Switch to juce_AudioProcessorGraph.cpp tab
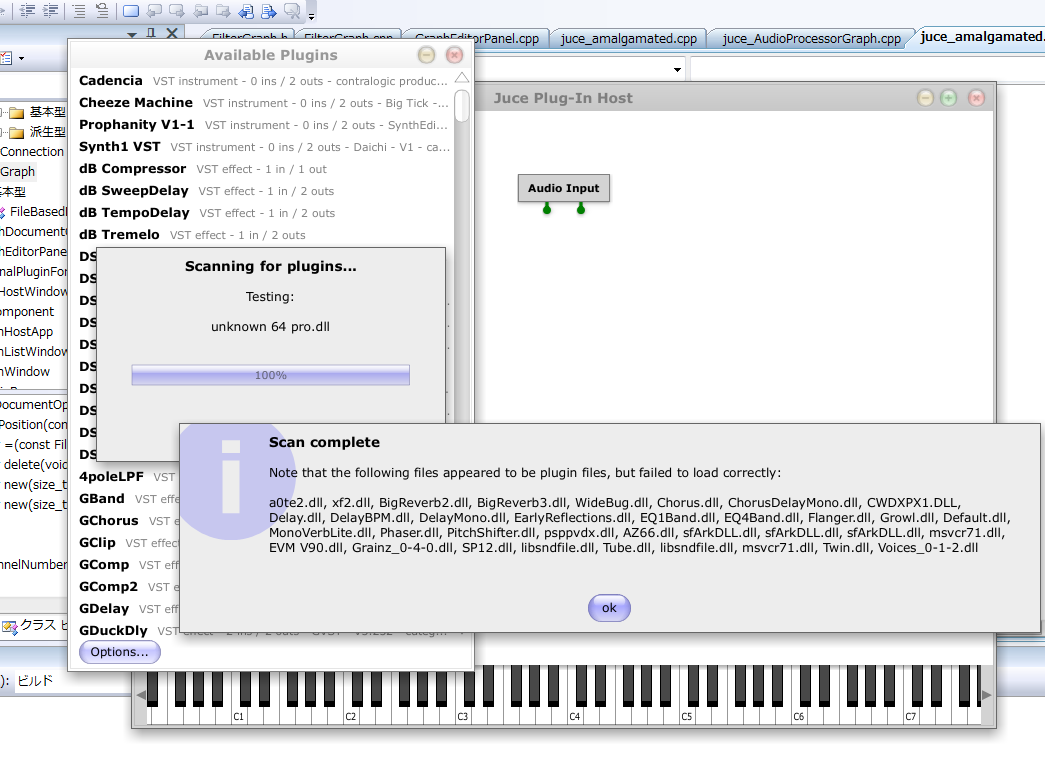This screenshot has width=1045, height=773. 811,39
